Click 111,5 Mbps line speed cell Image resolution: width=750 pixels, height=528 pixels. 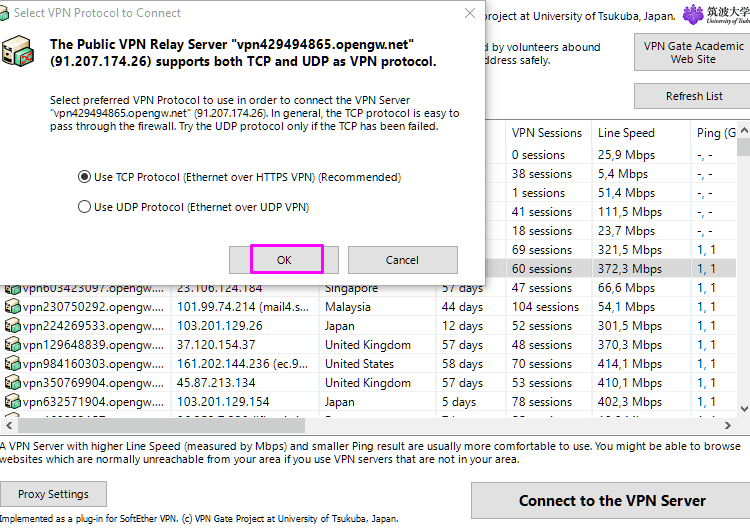pyautogui.click(x=629, y=212)
